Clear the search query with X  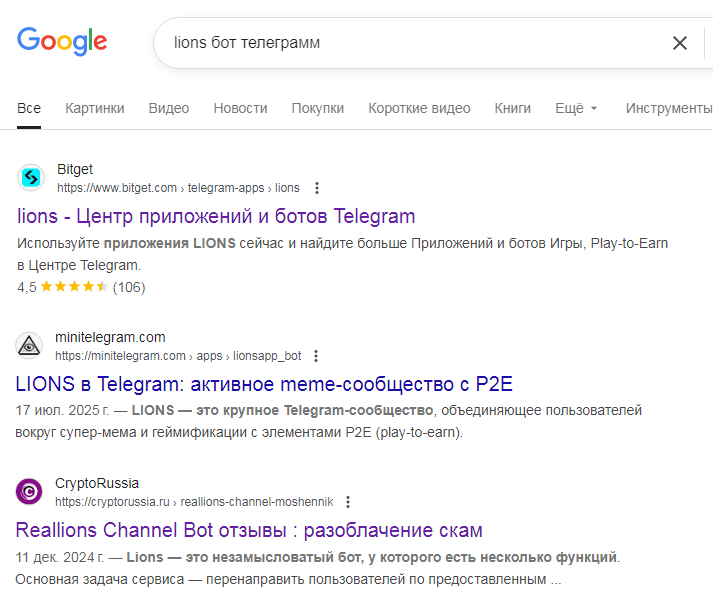click(x=680, y=43)
